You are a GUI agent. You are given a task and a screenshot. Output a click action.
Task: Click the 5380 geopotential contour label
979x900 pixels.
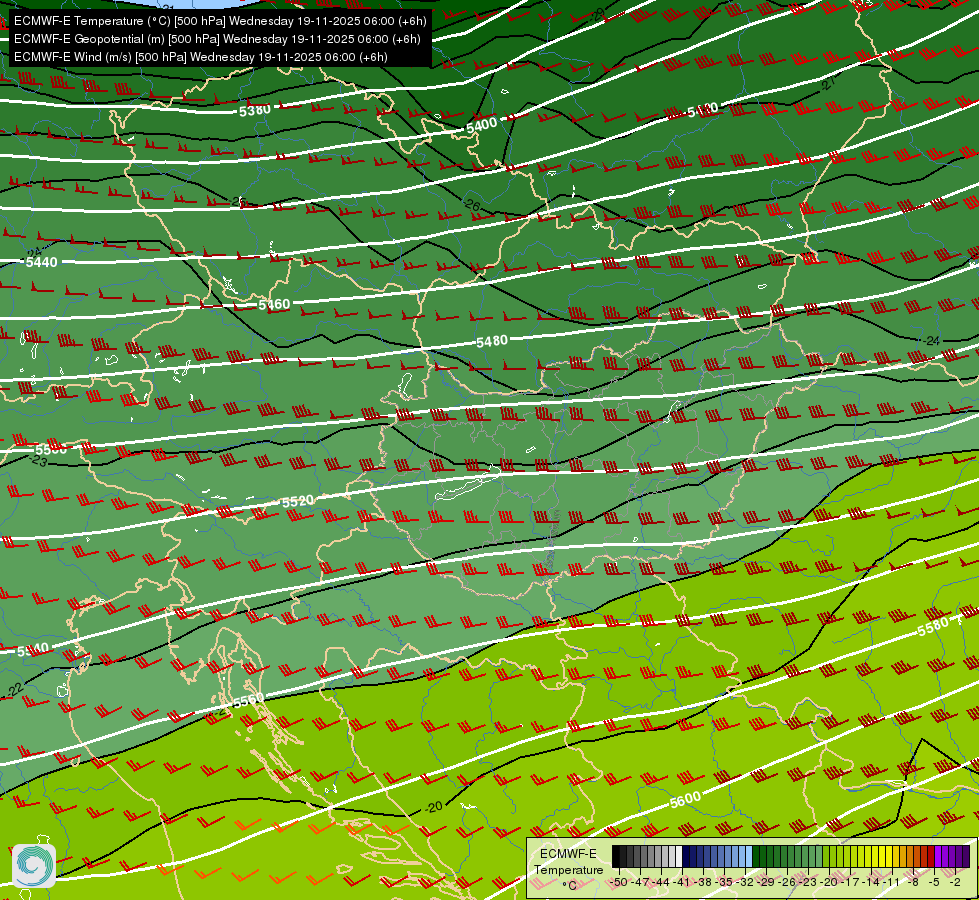255,111
